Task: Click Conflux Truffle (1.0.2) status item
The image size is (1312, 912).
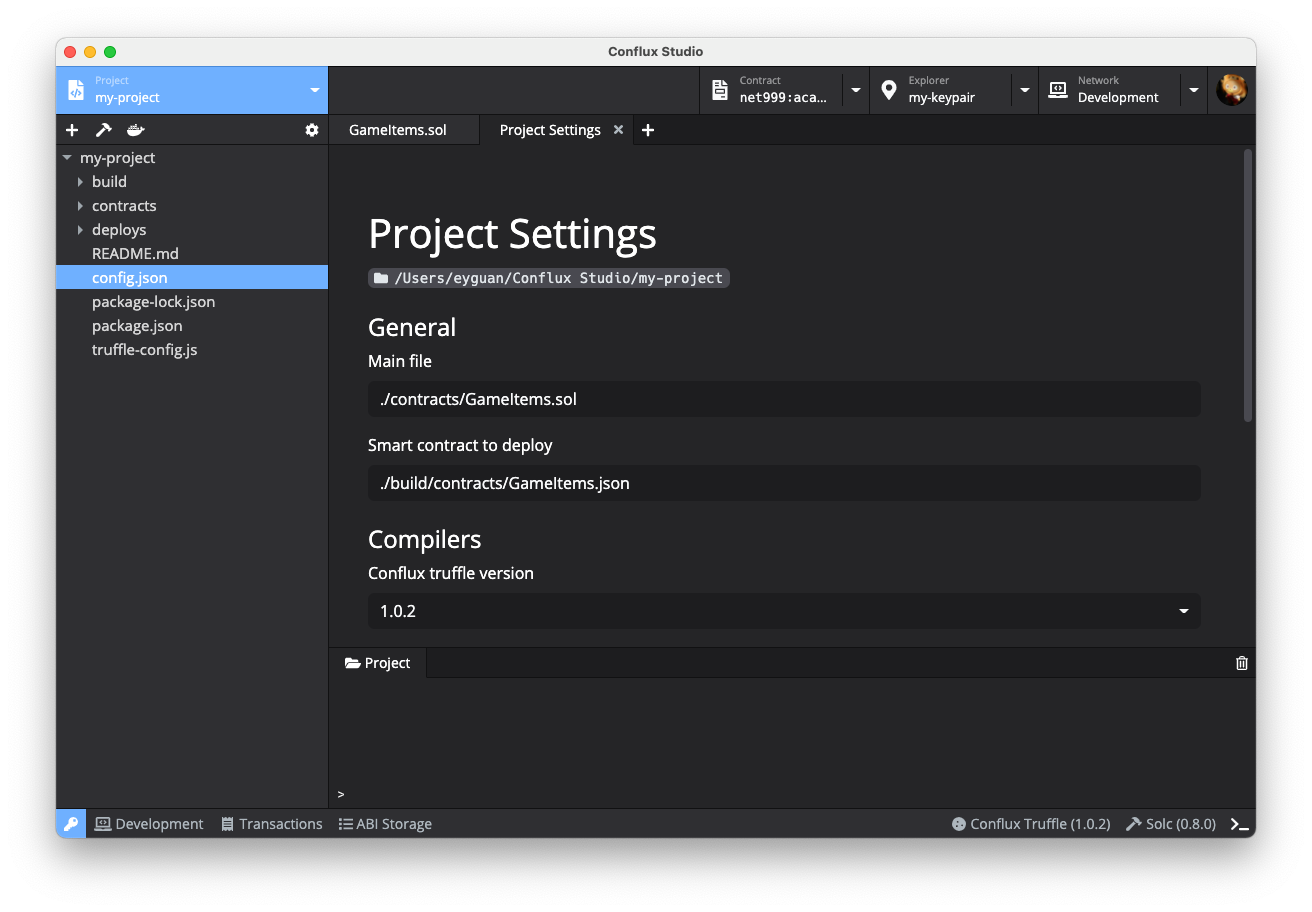Action: [x=1031, y=824]
